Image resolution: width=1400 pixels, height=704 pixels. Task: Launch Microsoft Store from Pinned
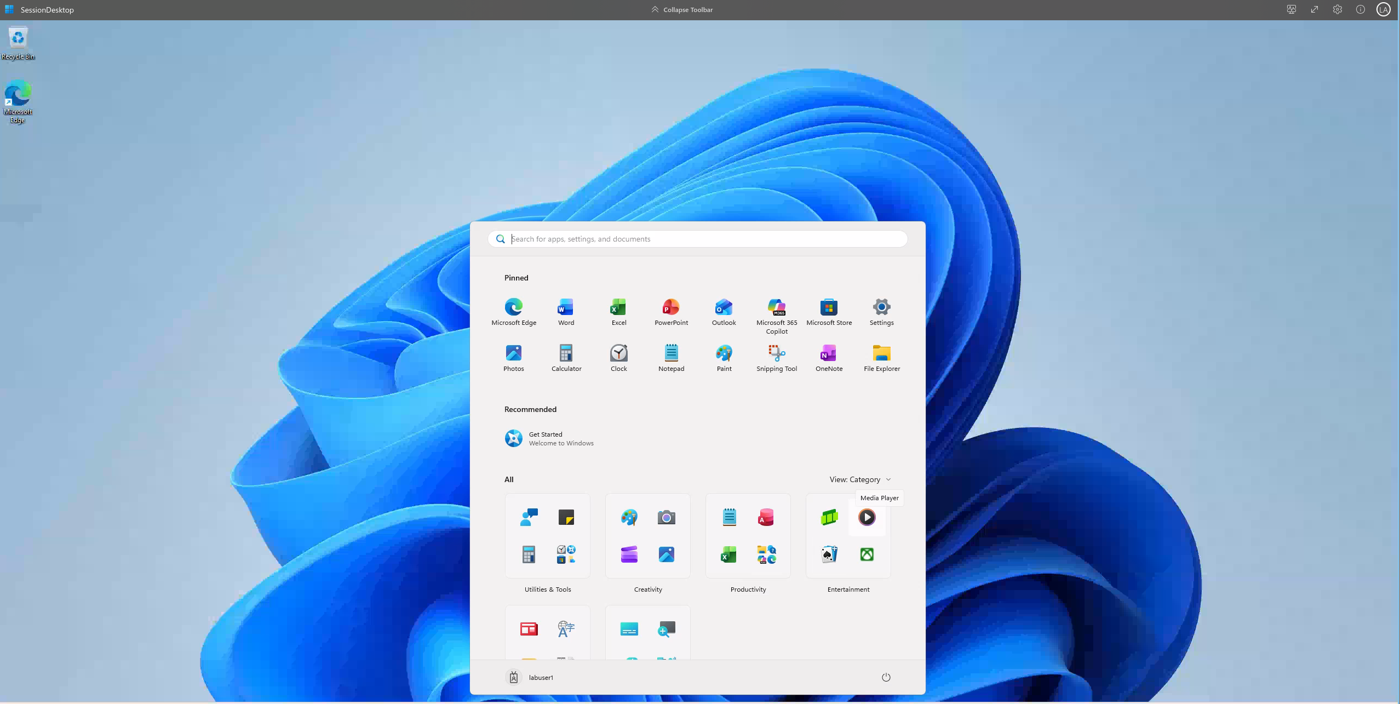point(829,312)
